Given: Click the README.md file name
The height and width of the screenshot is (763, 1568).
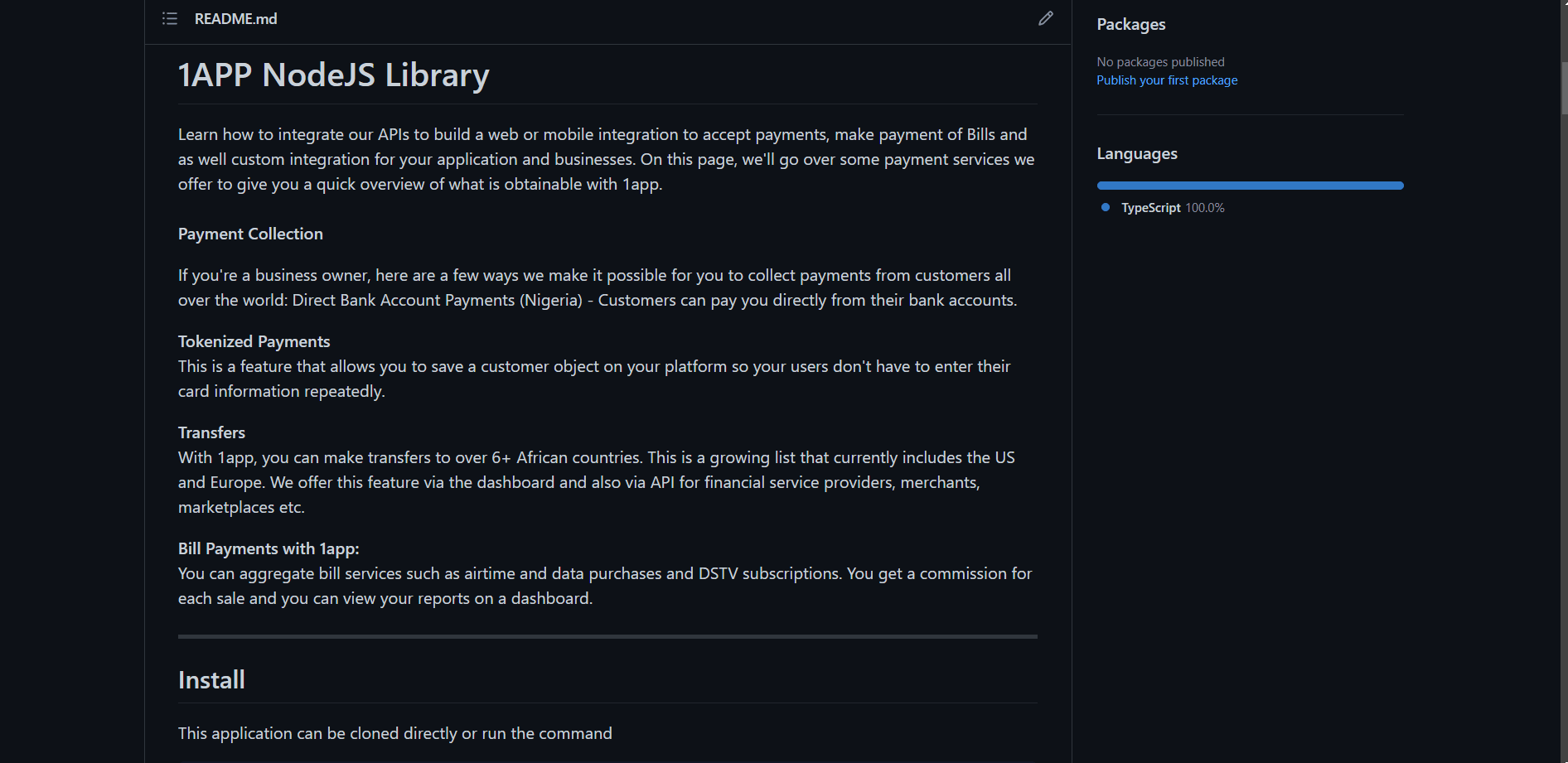Looking at the screenshot, I should [236, 18].
